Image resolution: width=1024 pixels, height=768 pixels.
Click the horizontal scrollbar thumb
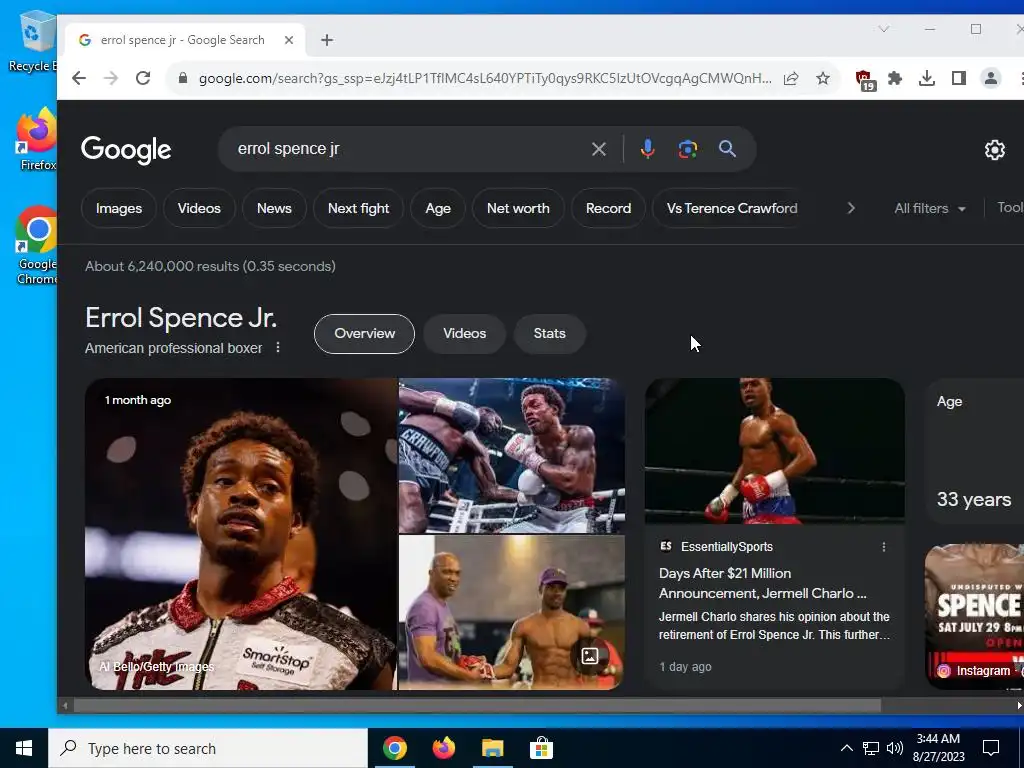pos(477,705)
